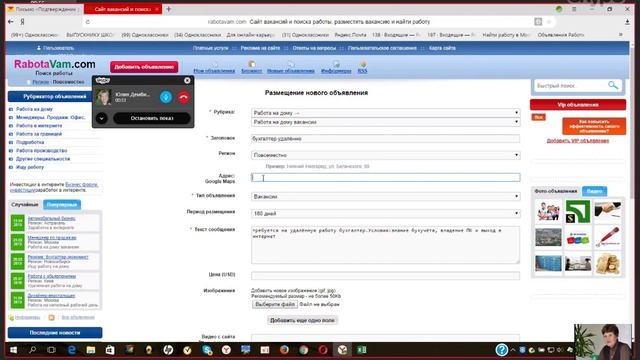This screenshot has width=640, height=360.
Task: Click the browser downloads arrow icon
Action: [627, 22]
